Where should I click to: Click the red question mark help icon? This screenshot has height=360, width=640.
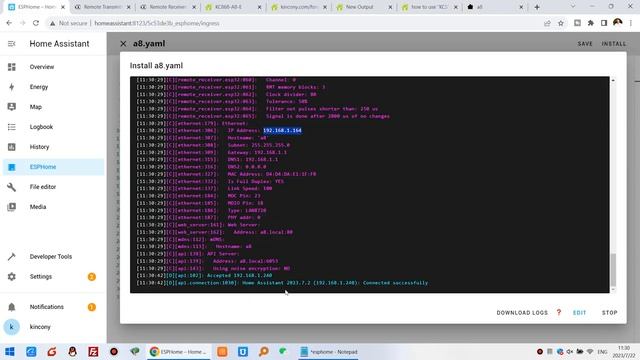coord(559,312)
